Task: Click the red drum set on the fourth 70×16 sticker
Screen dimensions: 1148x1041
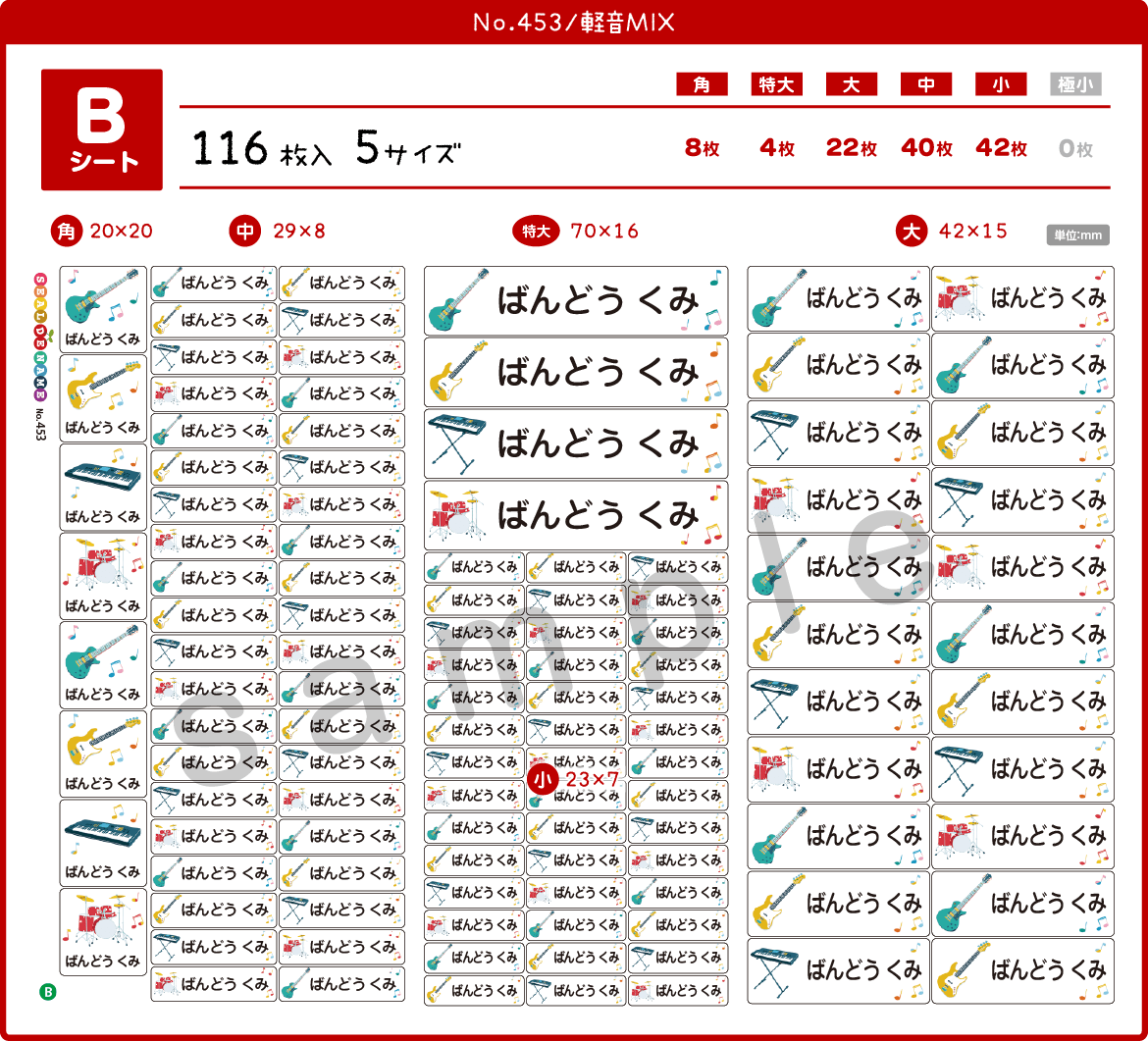Action: 458,515
